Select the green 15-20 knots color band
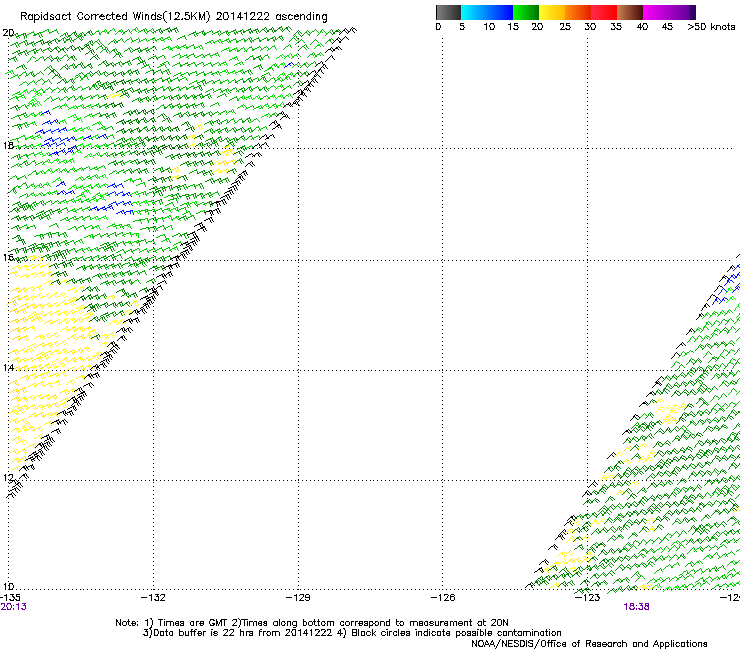This screenshot has height=650, width=740. click(x=526, y=12)
